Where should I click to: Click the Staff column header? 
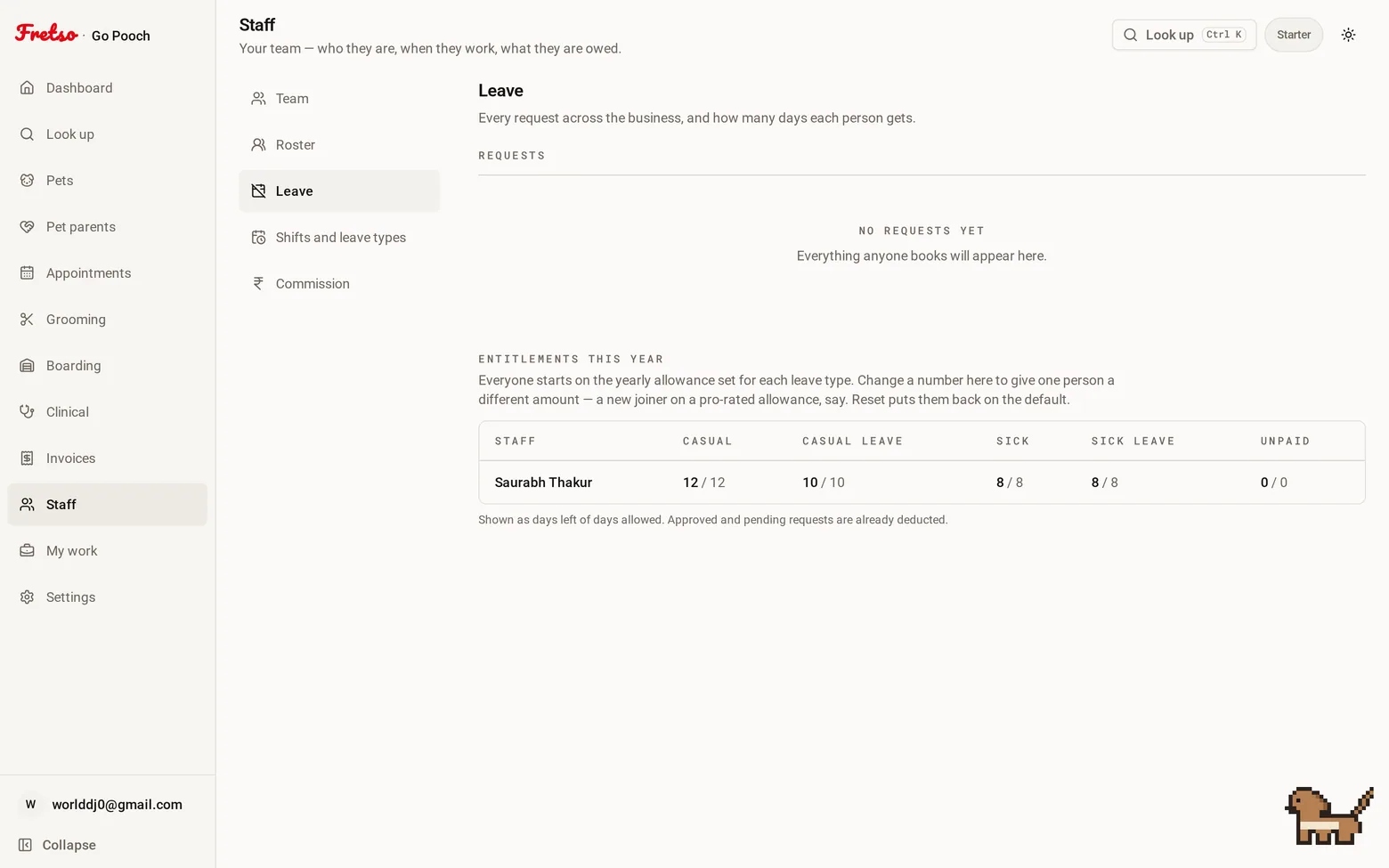[x=516, y=441]
